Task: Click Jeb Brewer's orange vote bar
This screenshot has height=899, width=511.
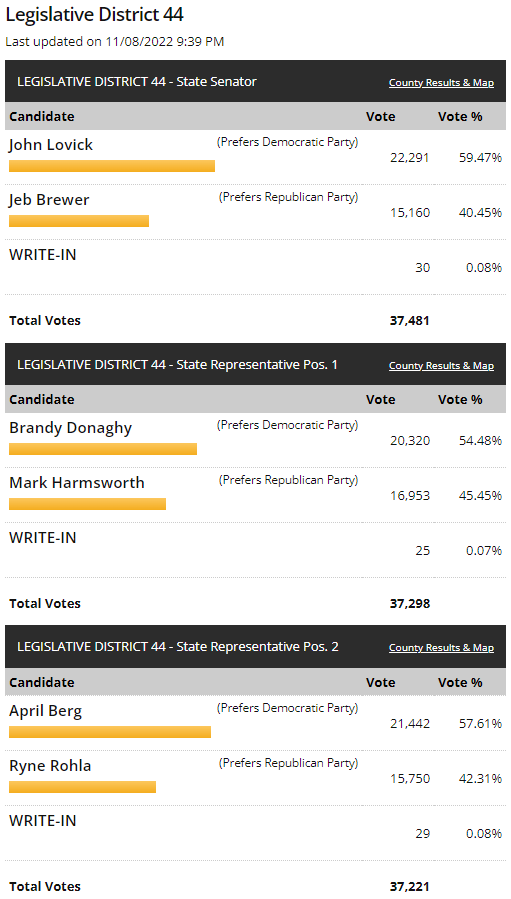Action: pyautogui.click(x=79, y=221)
